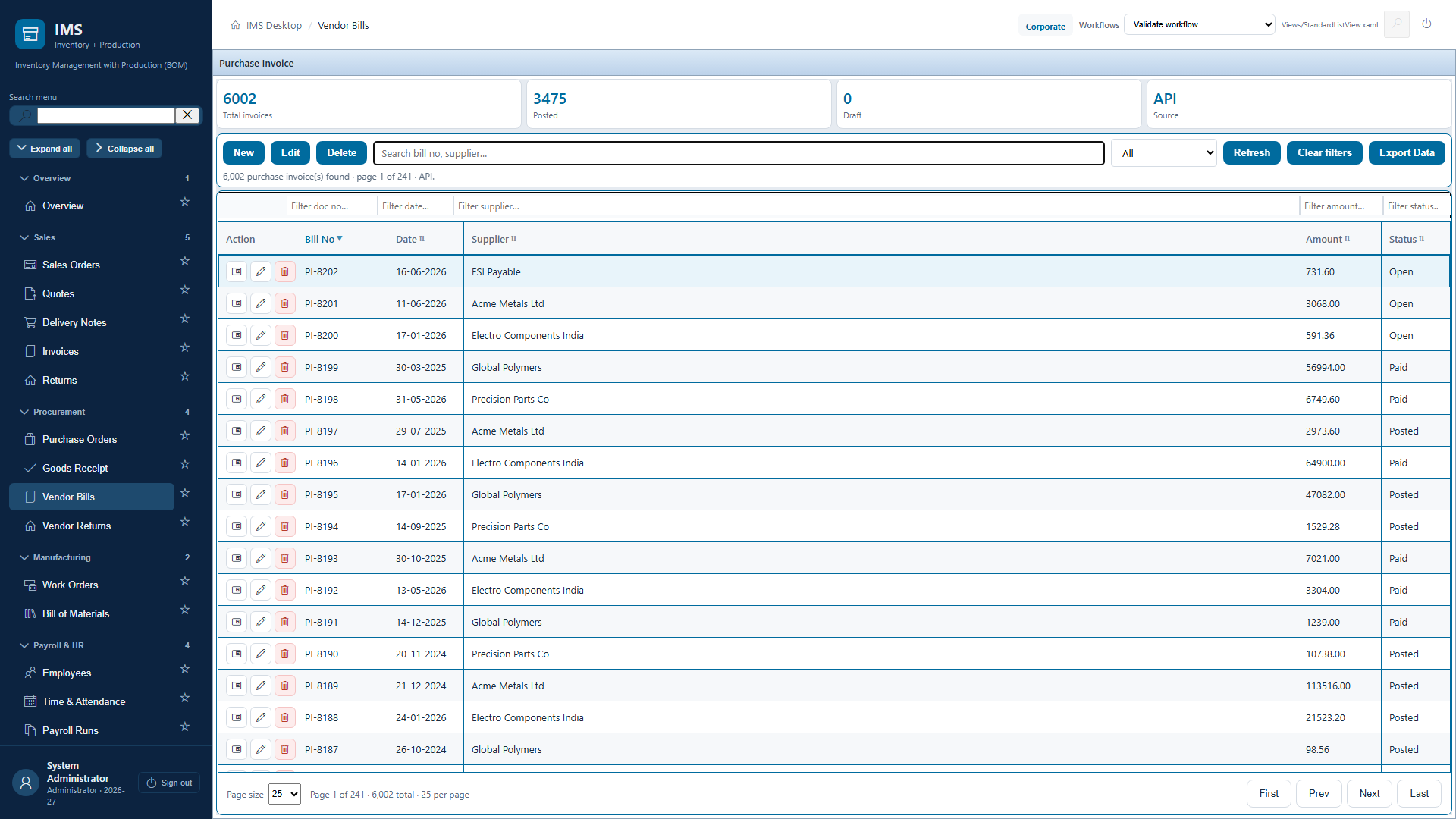
Task: View icon for bill PI-8196
Action: pos(237,463)
